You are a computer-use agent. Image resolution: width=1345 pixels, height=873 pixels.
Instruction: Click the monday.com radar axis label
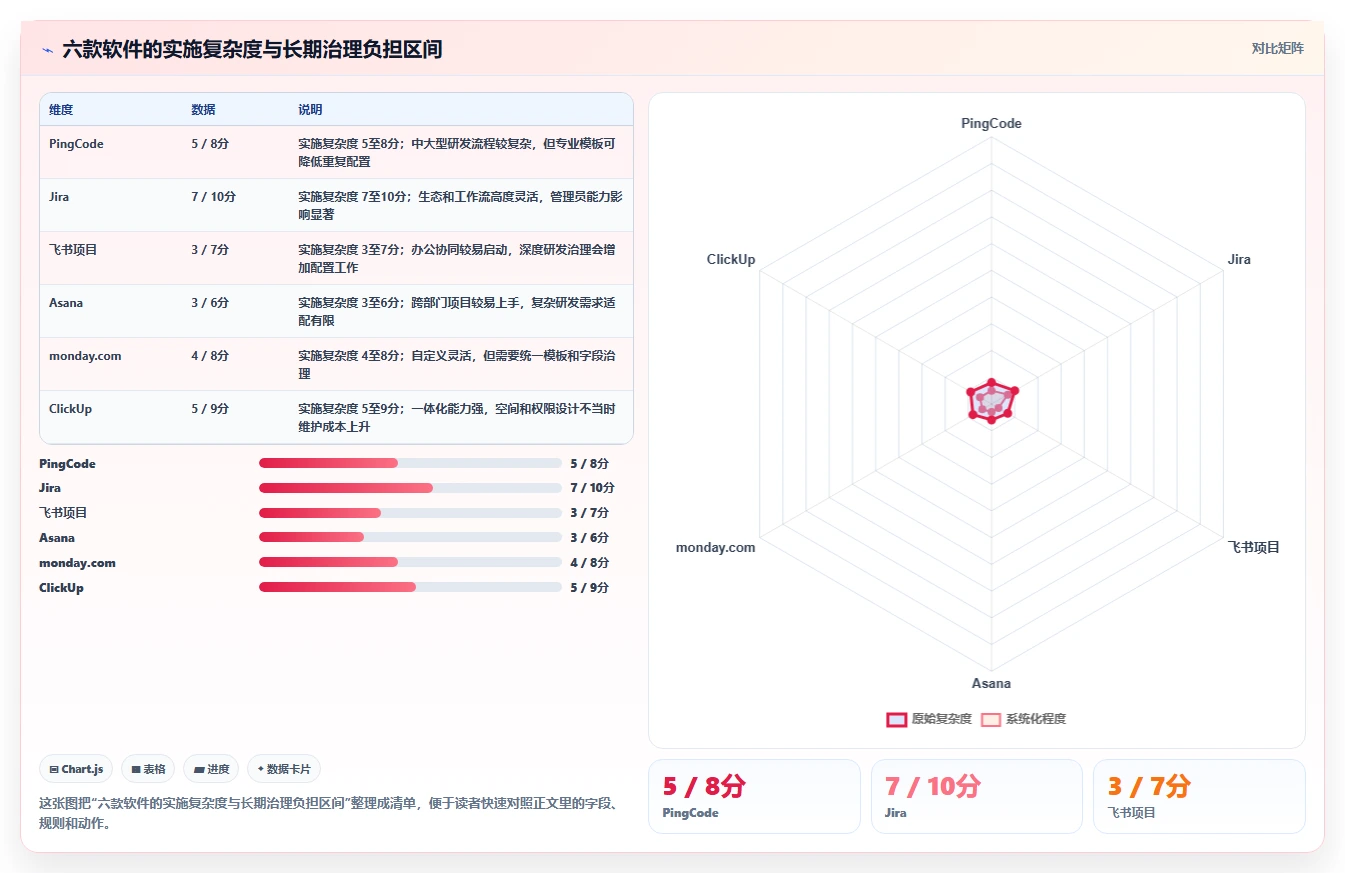(x=716, y=547)
